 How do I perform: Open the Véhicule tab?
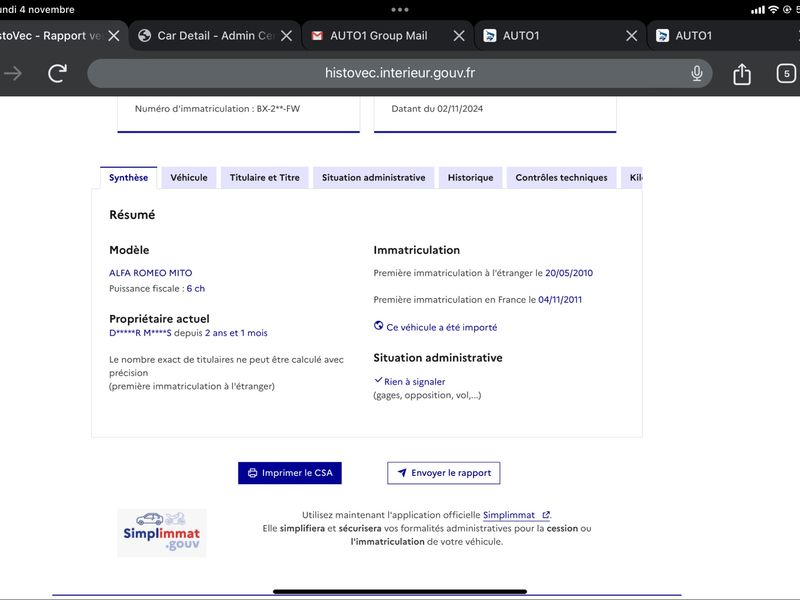pyautogui.click(x=189, y=178)
